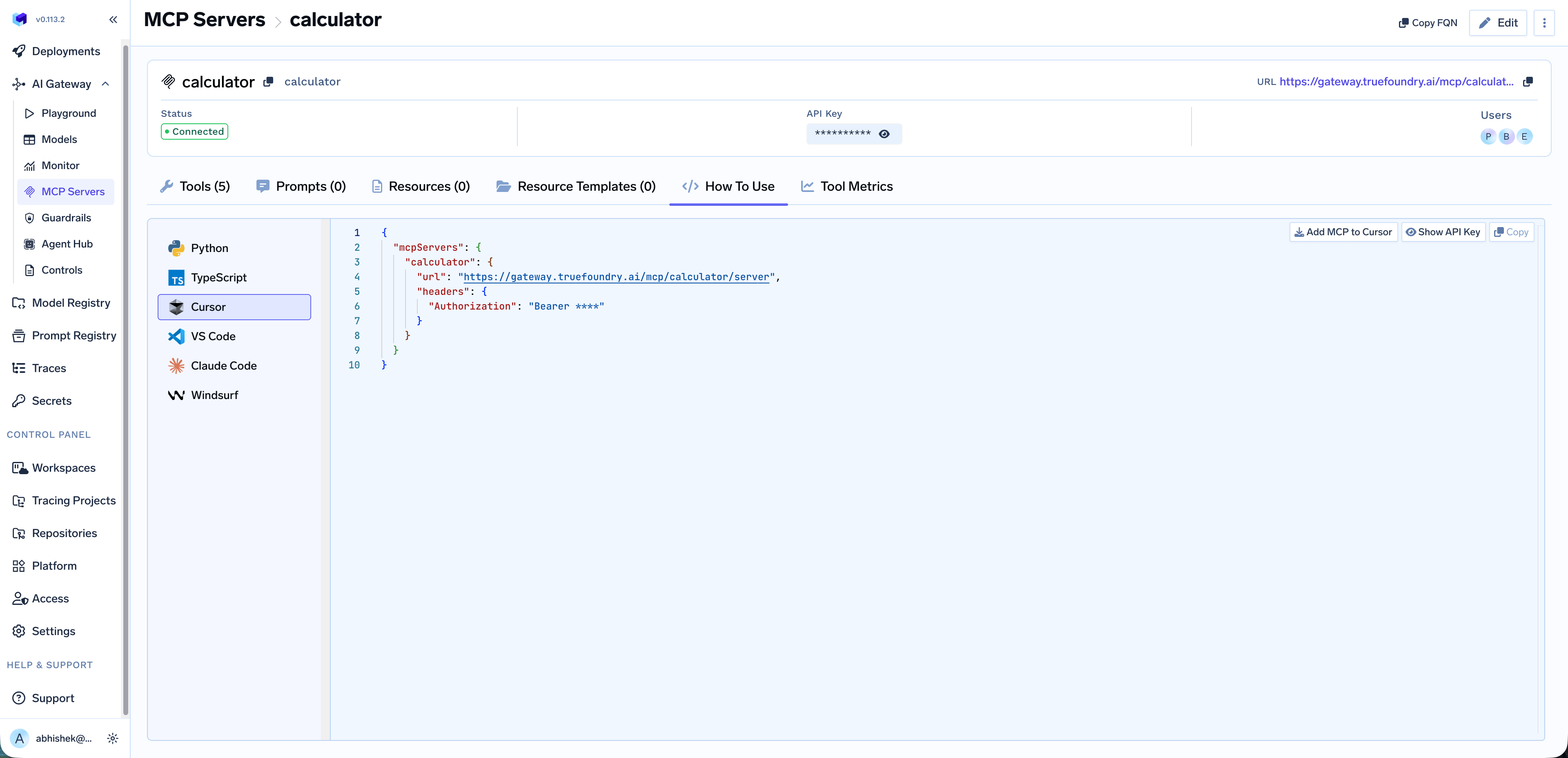Open the three-dot options menu
Image resolution: width=1568 pixels, height=758 pixels.
tap(1544, 22)
